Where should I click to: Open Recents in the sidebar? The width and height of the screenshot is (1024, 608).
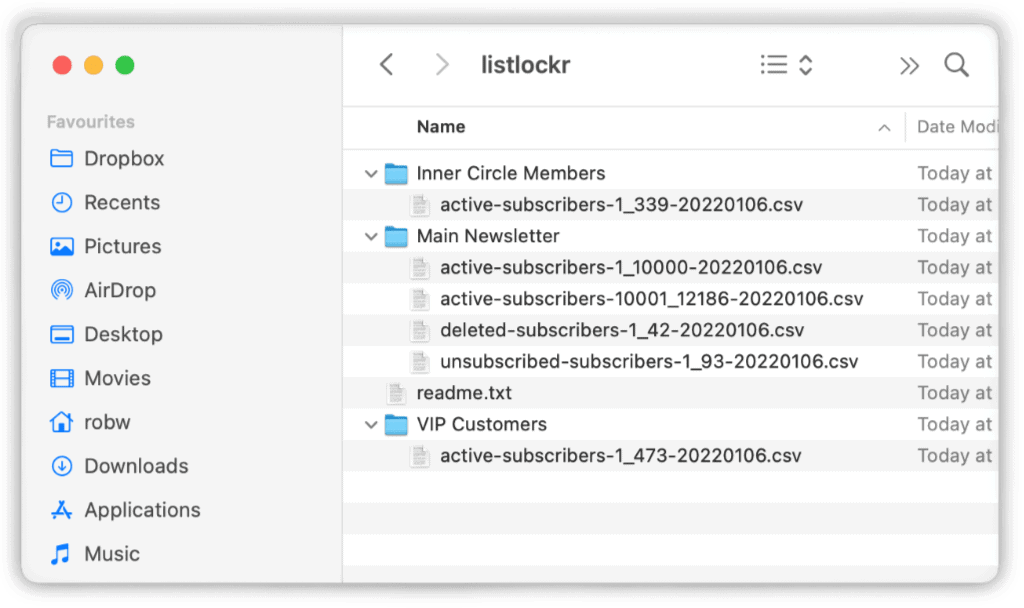pos(120,202)
